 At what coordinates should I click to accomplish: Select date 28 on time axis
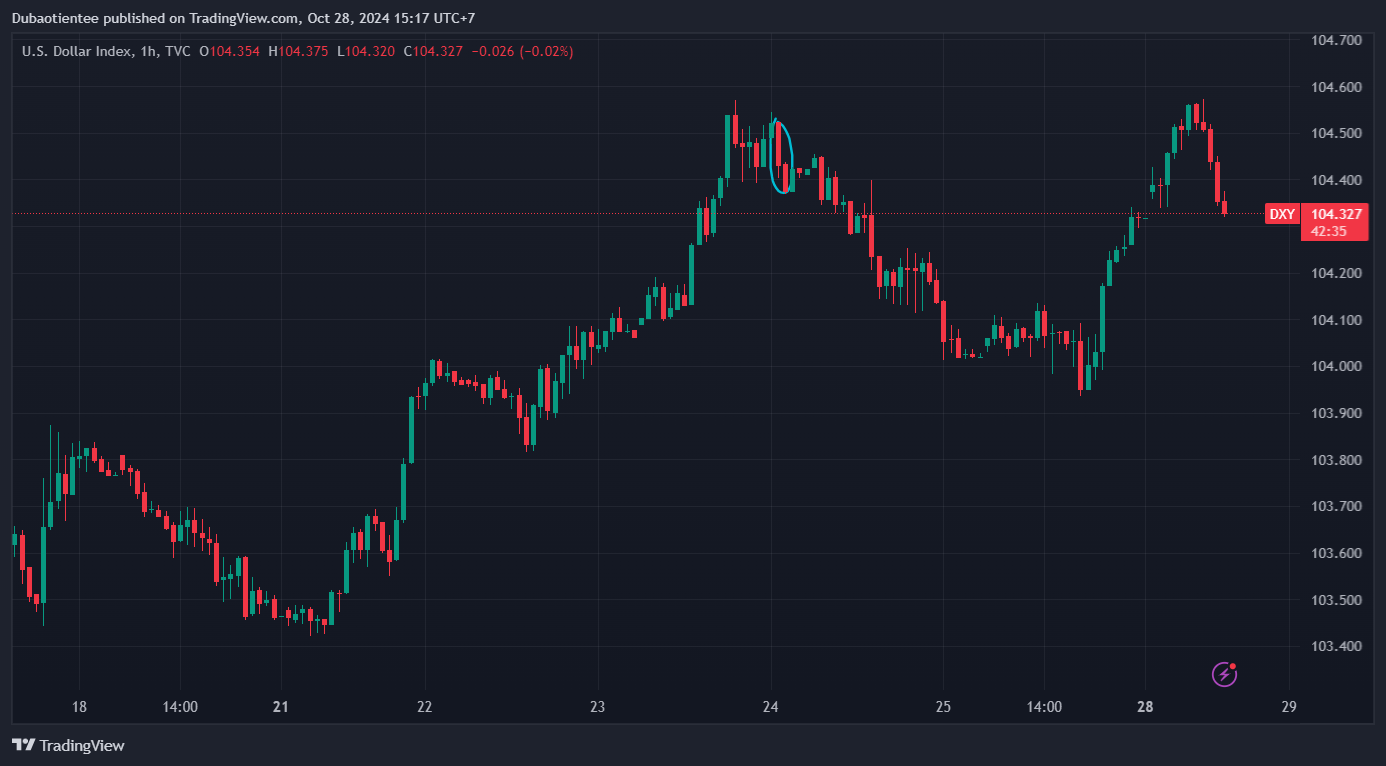click(x=1145, y=707)
